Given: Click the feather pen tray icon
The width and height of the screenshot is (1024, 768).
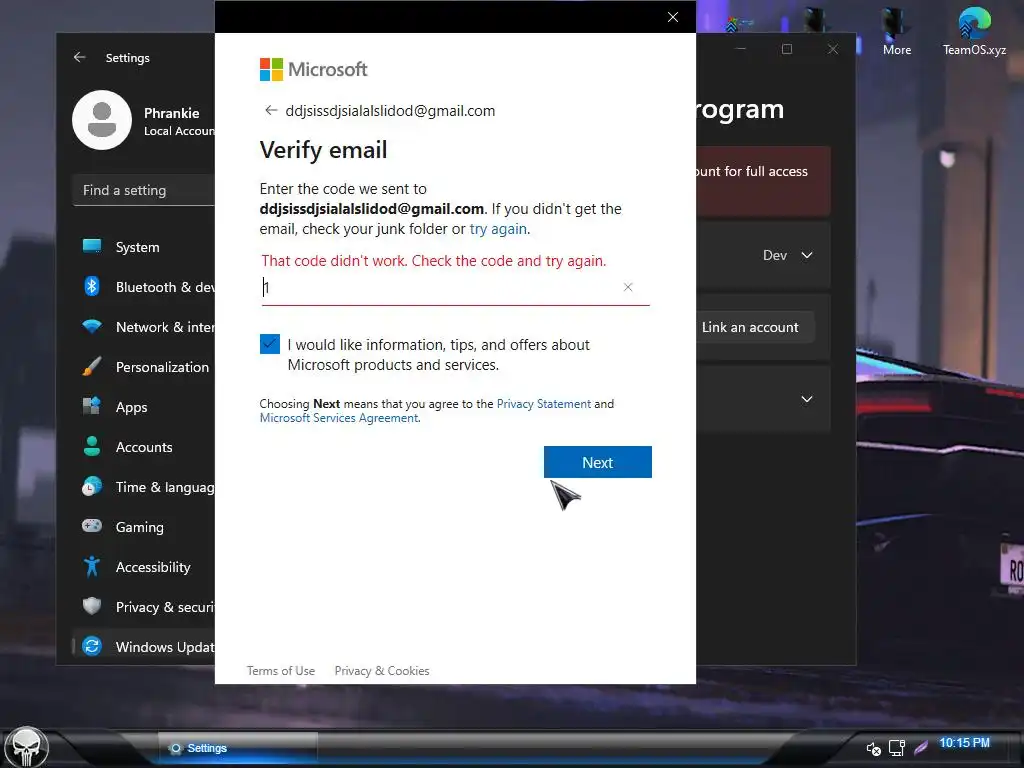Looking at the screenshot, I should coord(921,748).
